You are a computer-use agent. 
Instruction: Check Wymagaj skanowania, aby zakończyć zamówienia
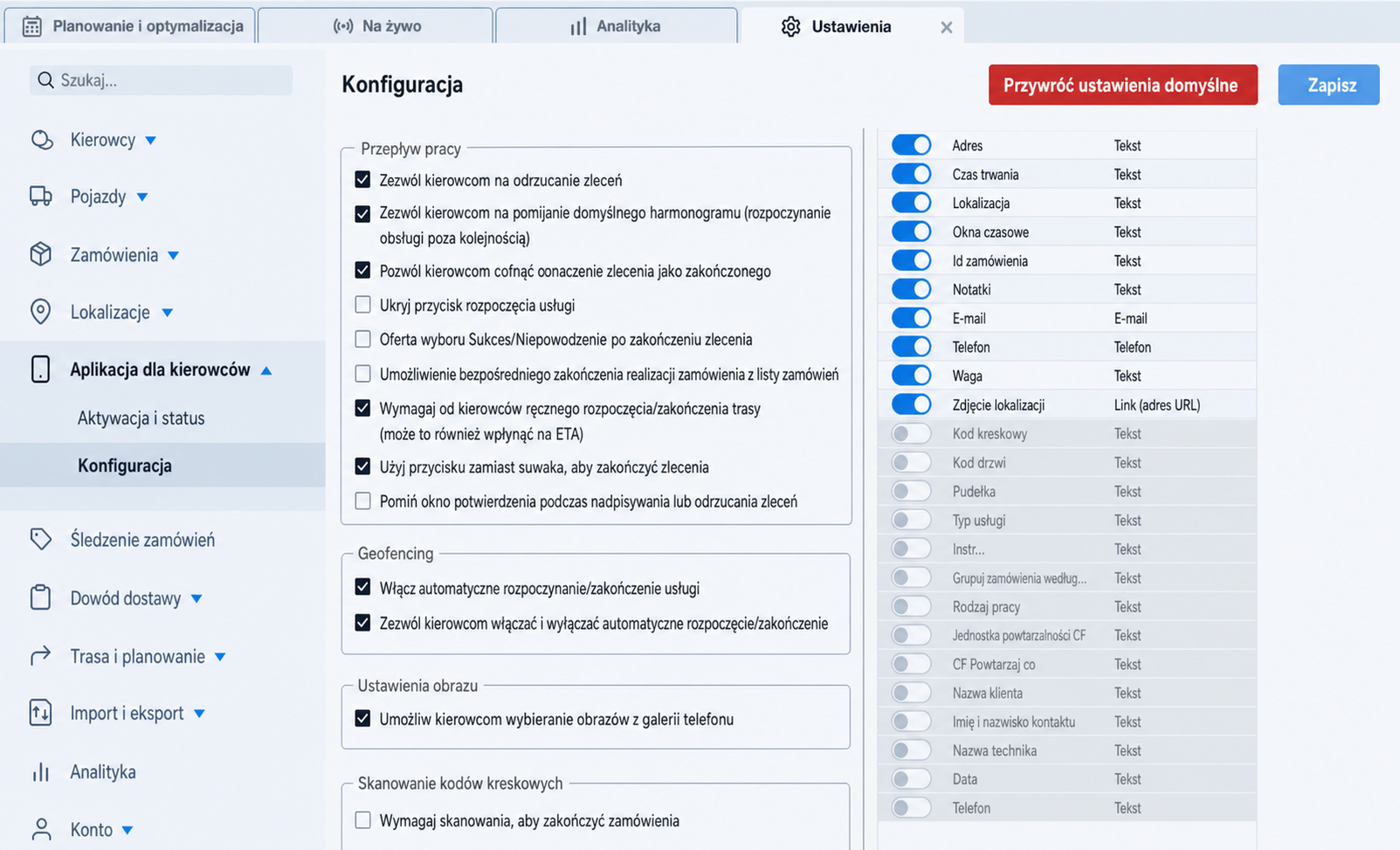pos(362,820)
